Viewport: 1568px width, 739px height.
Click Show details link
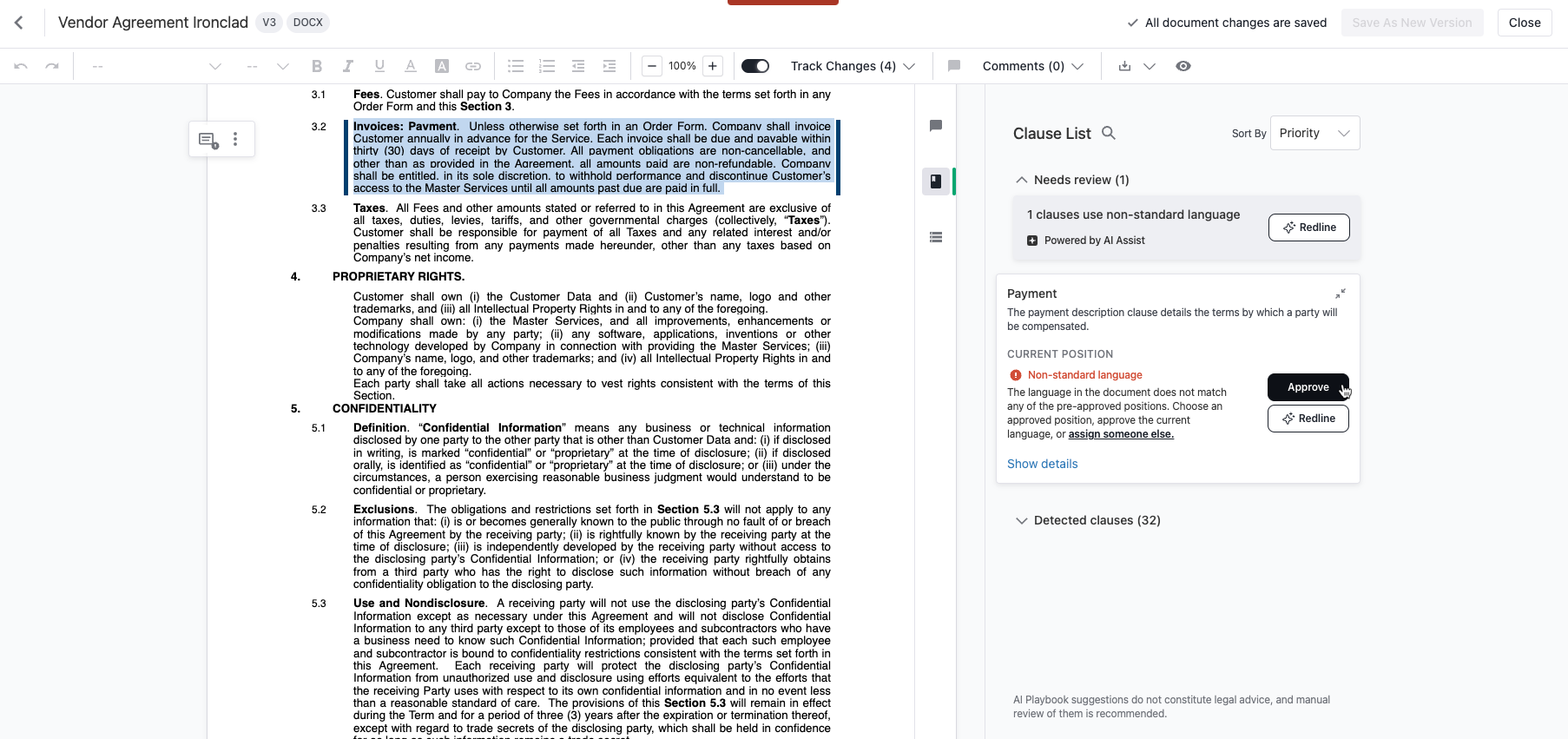(1042, 464)
